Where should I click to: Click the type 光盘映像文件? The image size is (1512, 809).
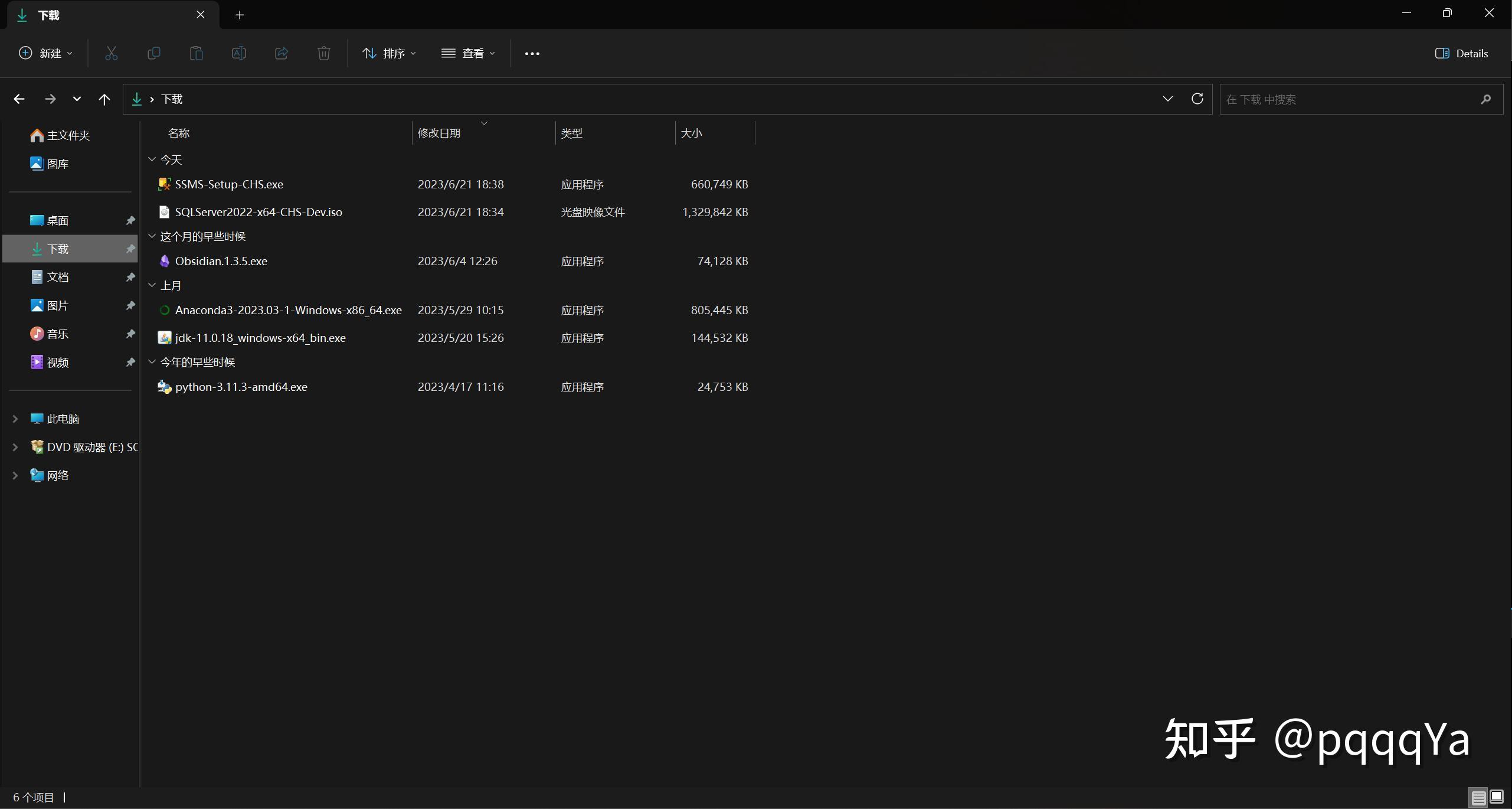(593, 212)
